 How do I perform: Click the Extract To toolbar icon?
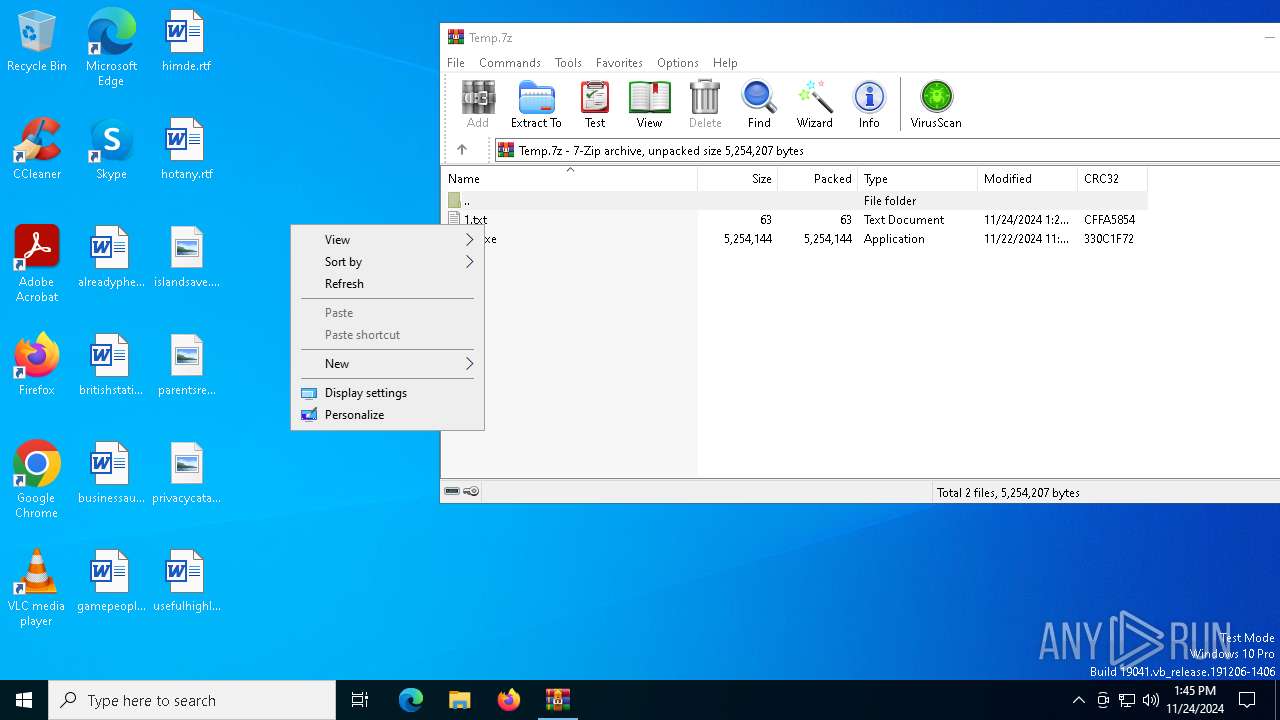pos(536,105)
